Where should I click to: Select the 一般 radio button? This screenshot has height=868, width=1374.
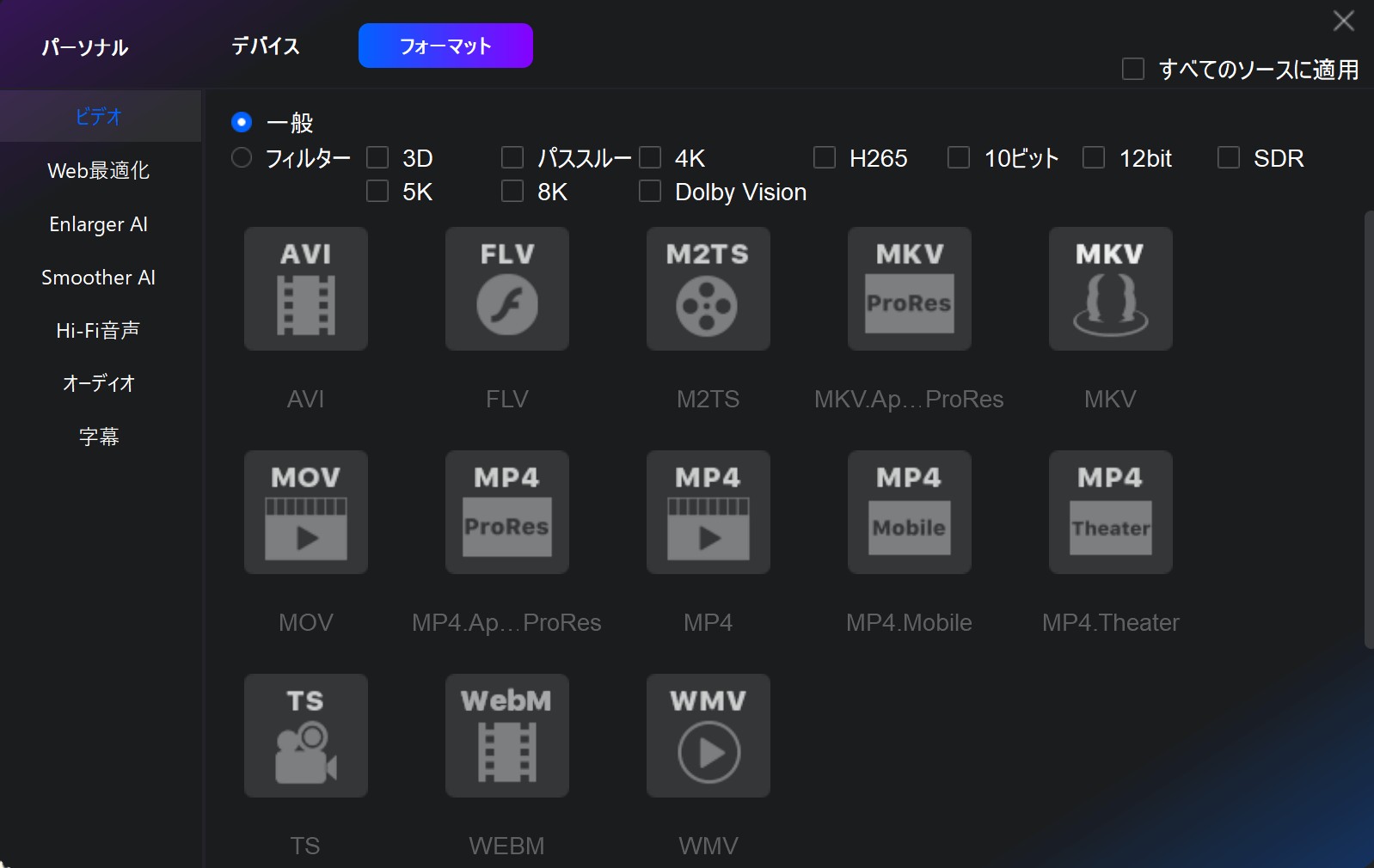(242, 122)
